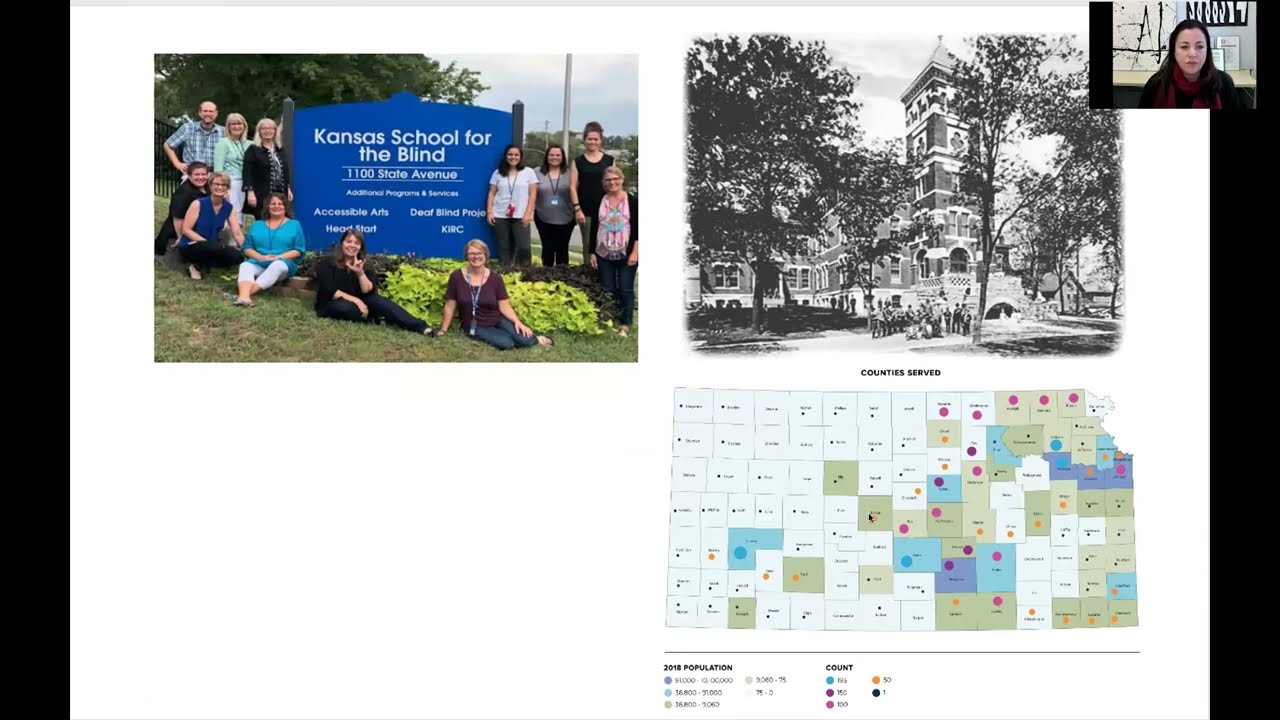Click the purple count 150 legend dot
1280x720 pixels.
click(830, 693)
